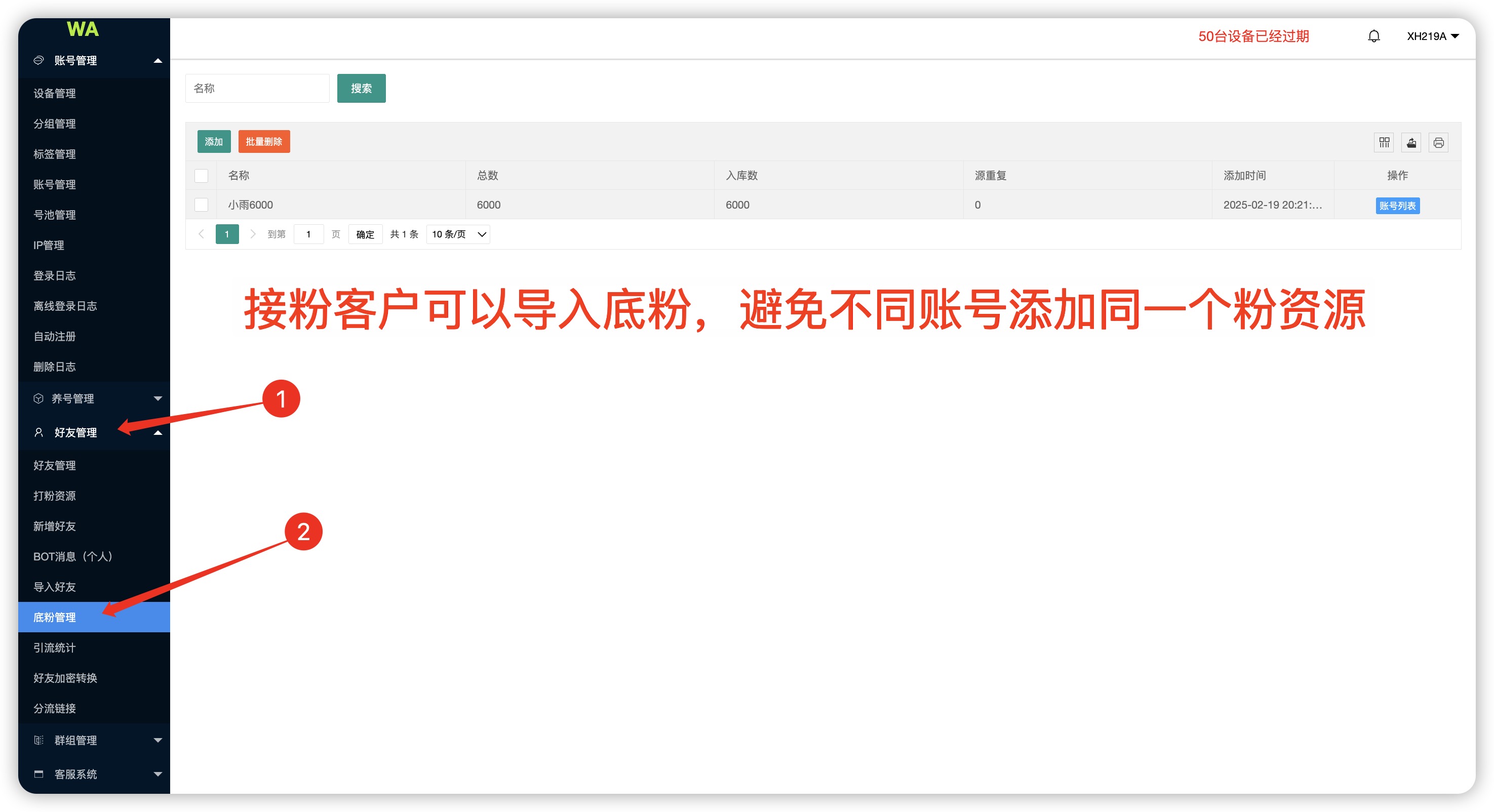Click the orange 批量删除 button

(264, 141)
